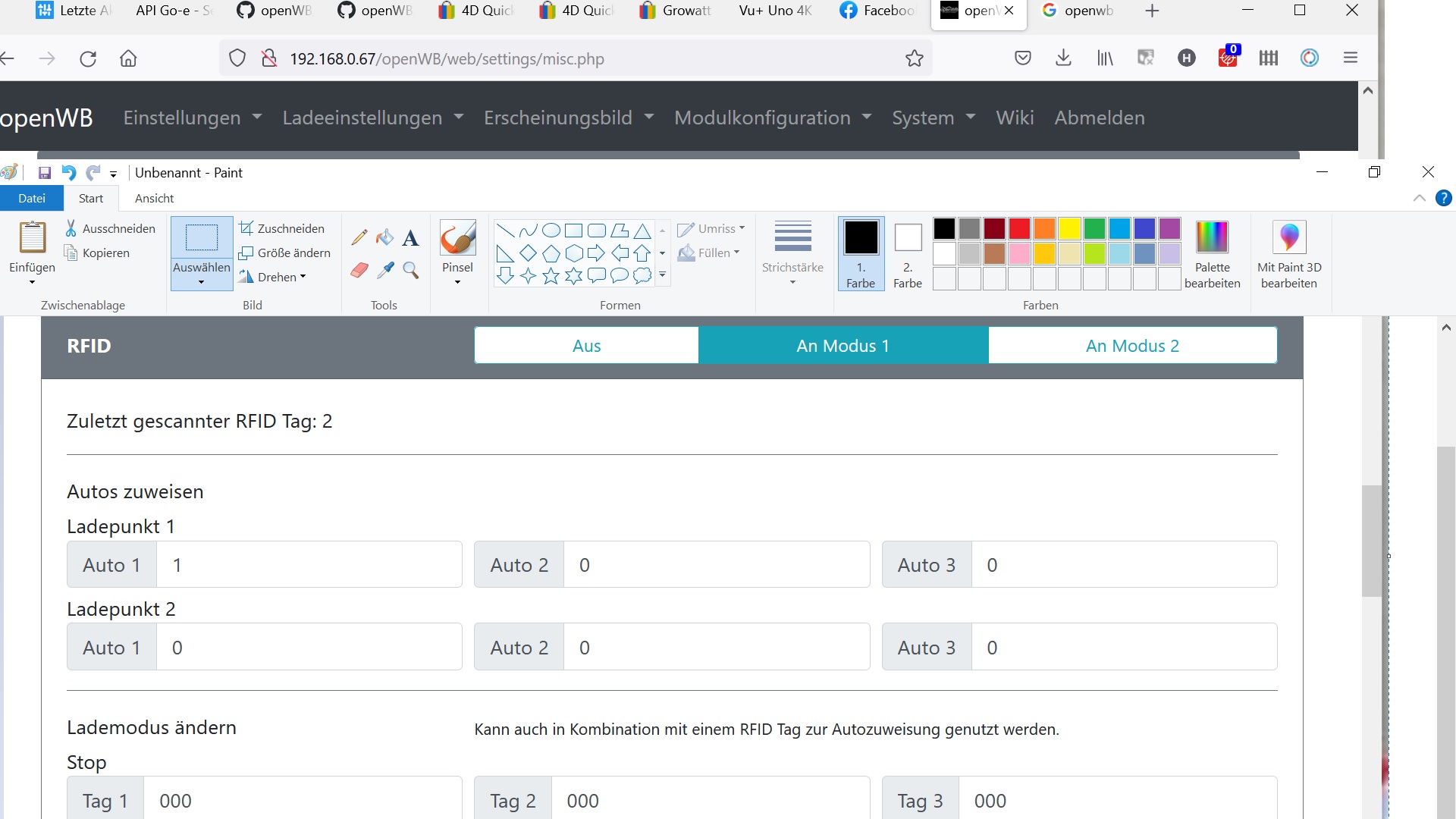Pick the red color swatch

coord(1019,228)
